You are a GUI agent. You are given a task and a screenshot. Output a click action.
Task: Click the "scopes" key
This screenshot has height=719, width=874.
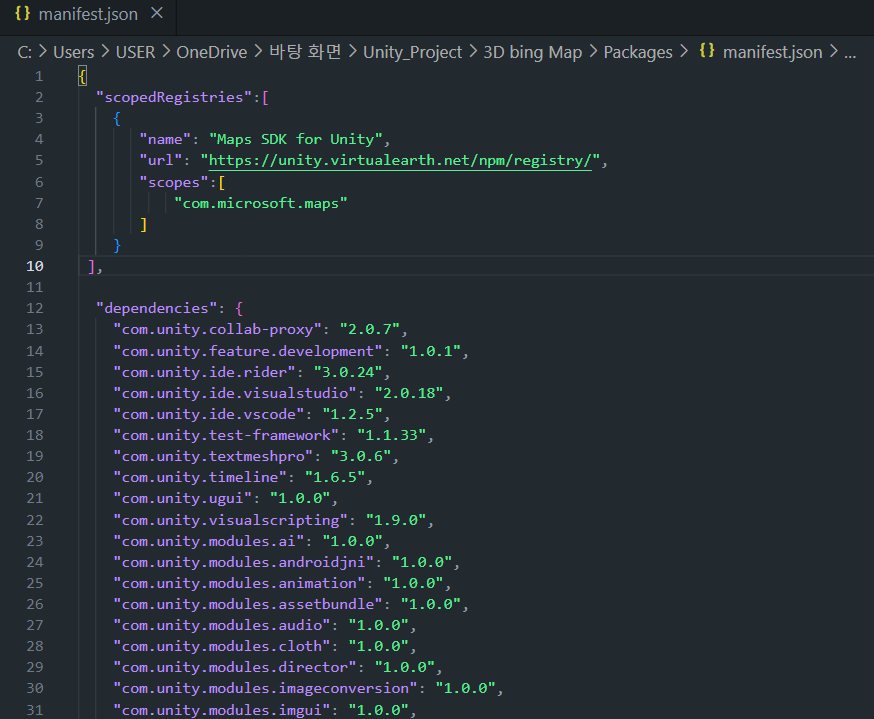(x=174, y=182)
